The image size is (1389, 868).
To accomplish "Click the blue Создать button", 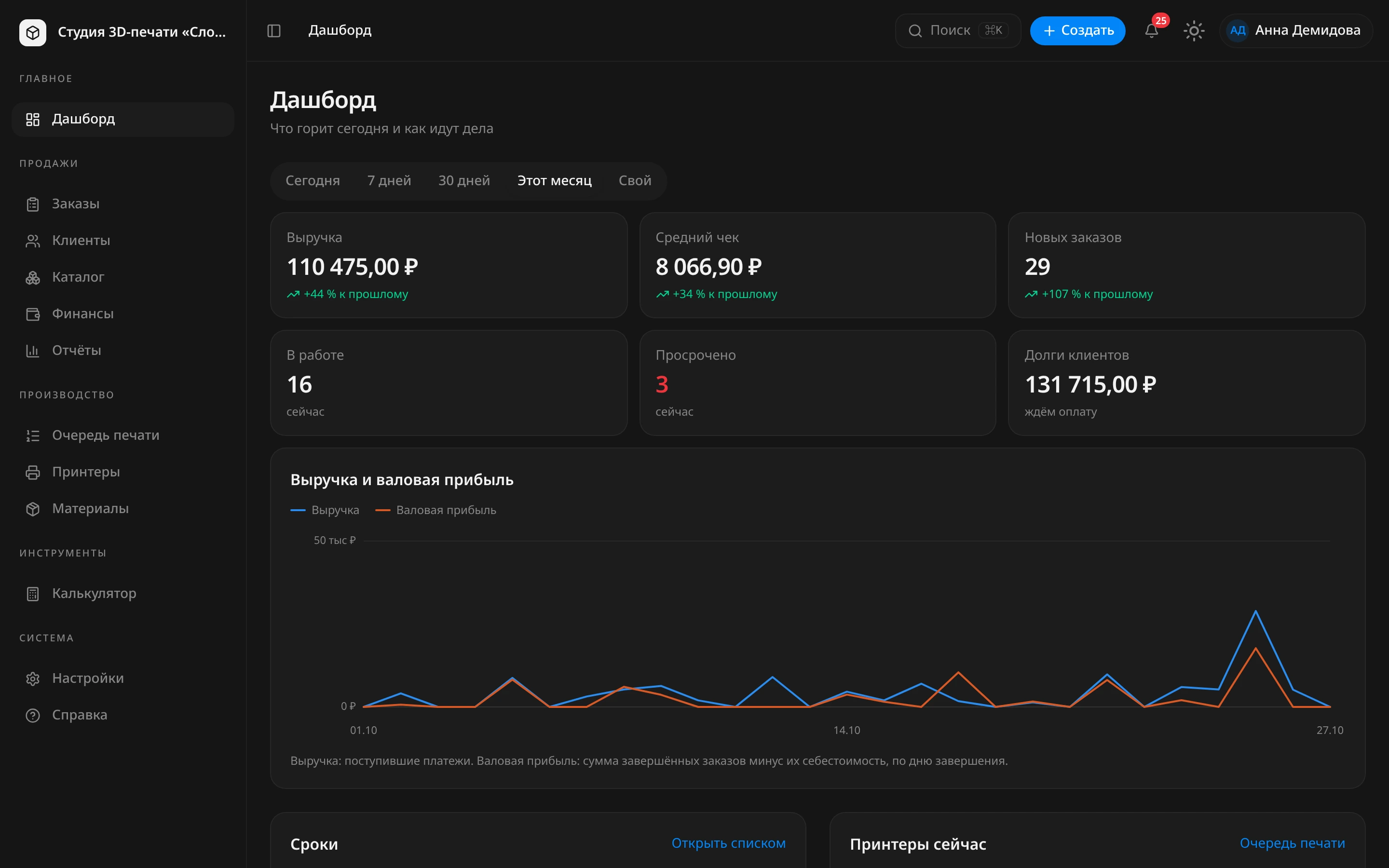I will [1077, 30].
